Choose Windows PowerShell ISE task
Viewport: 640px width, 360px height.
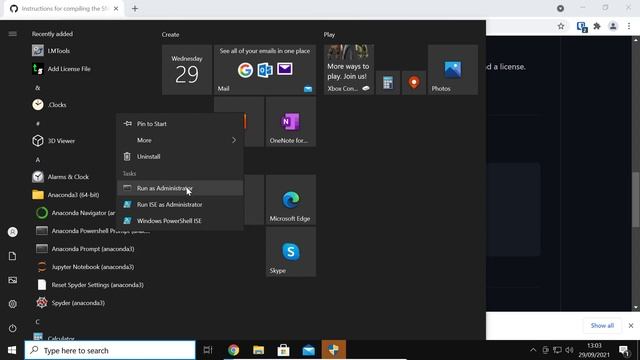tap(180, 221)
